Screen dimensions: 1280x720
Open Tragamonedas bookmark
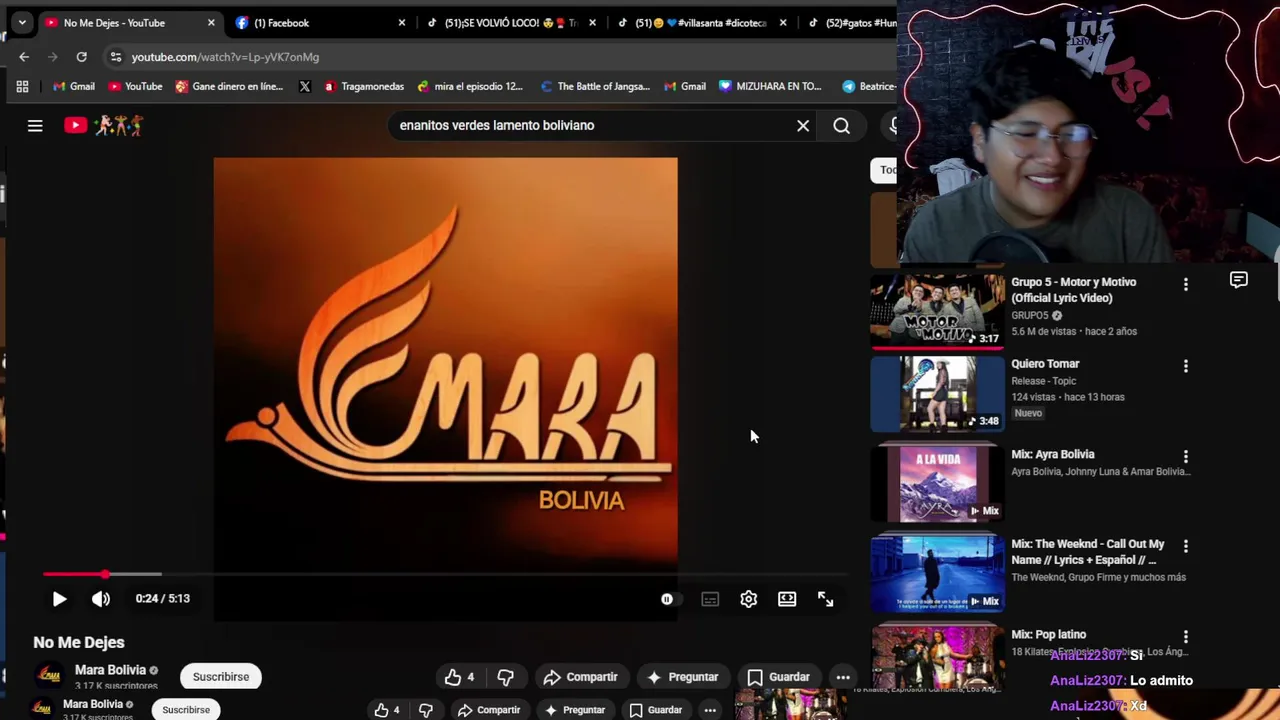tap(364, 87)
